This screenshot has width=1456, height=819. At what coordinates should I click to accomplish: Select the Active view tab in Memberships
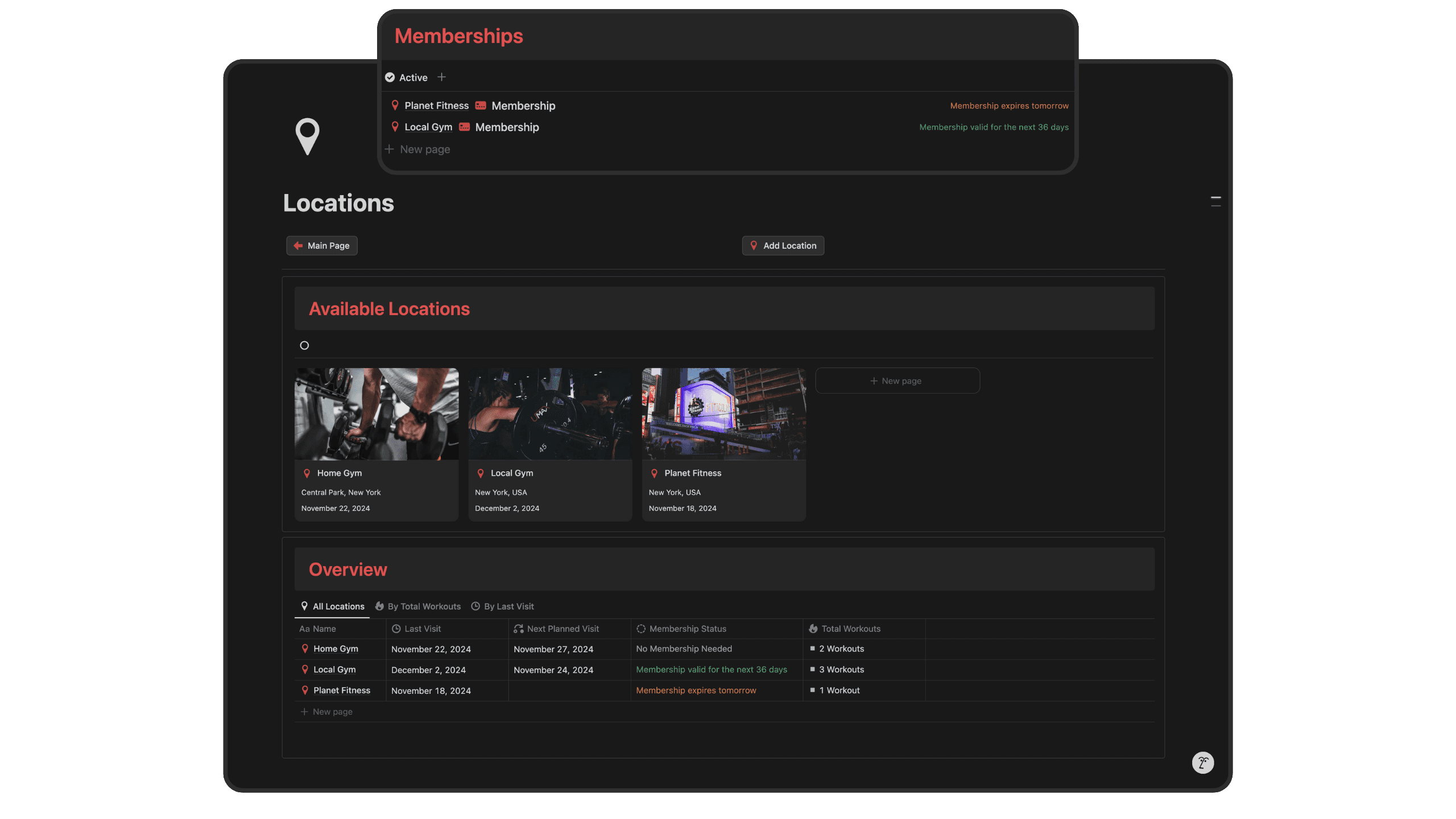[x=406, y=77]
